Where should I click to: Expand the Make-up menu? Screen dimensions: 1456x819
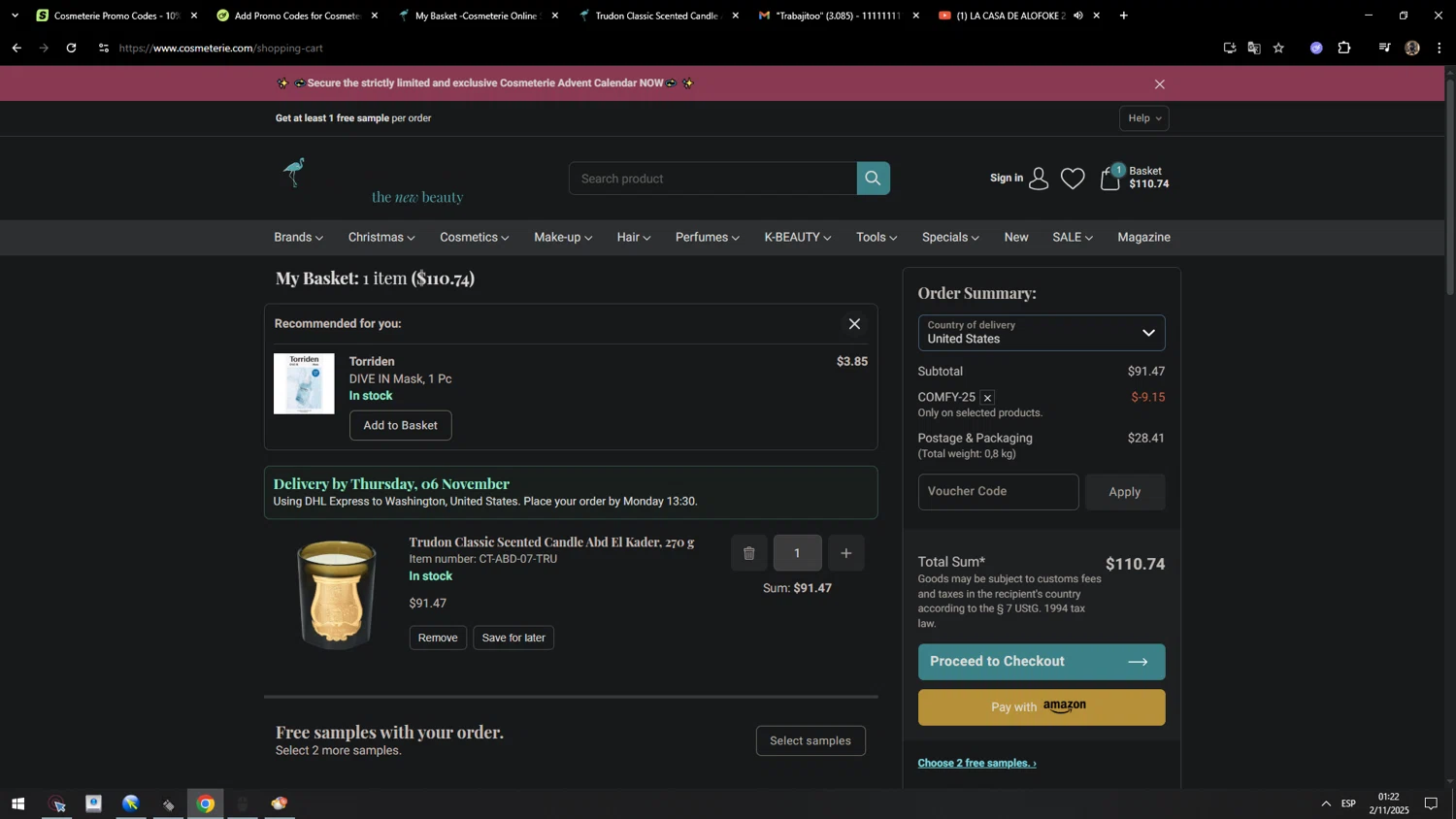coord(563,238)
